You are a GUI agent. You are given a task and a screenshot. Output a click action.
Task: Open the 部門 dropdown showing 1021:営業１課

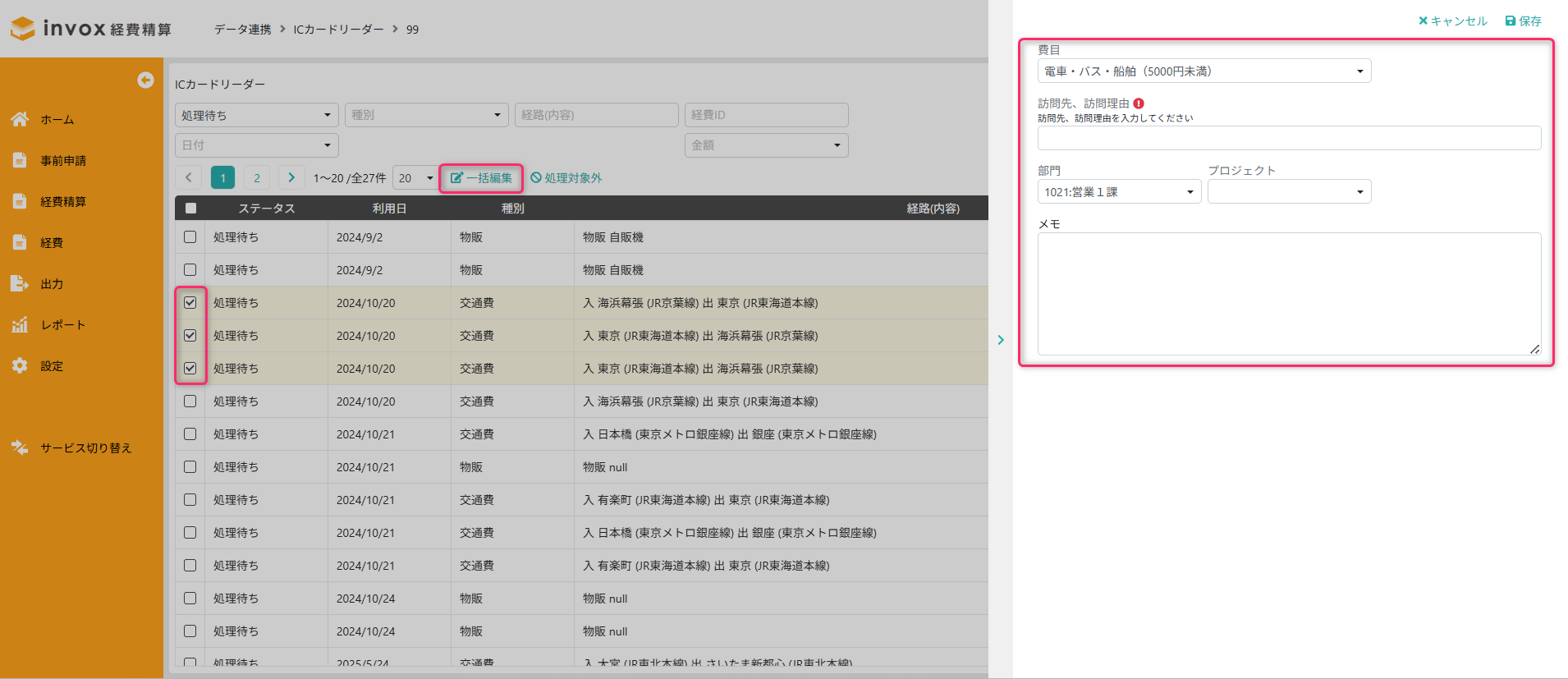click(x=1119, y=192)
